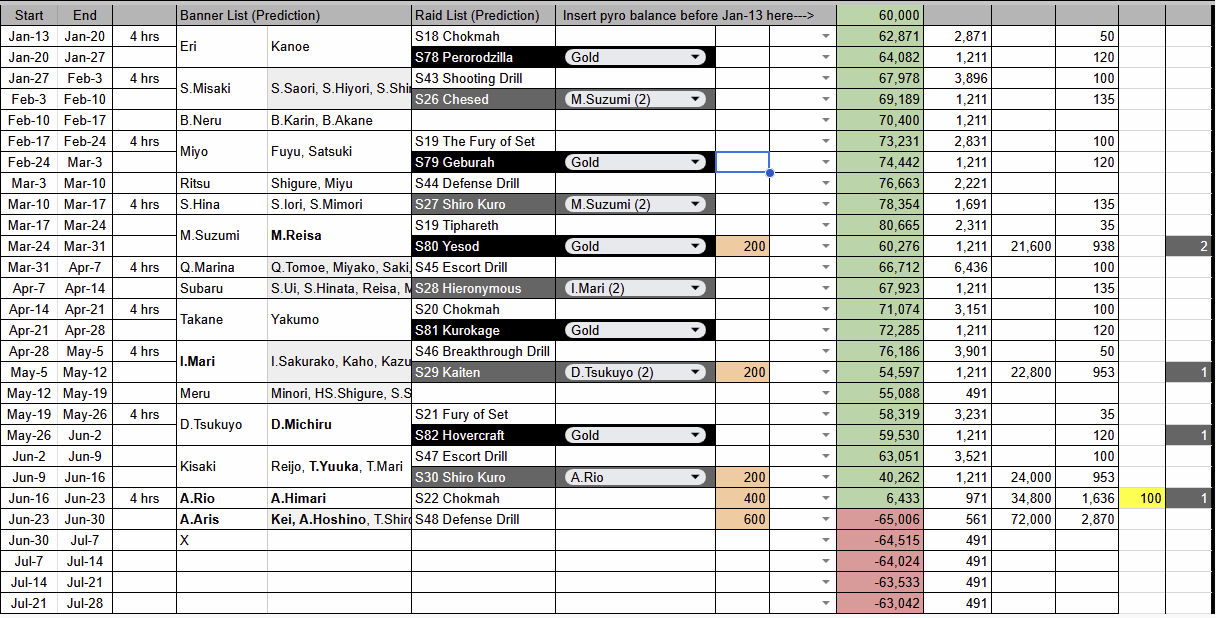Select the S44 Defense Drill cell
The image size is (1216, 618).
tap(484, 183)
